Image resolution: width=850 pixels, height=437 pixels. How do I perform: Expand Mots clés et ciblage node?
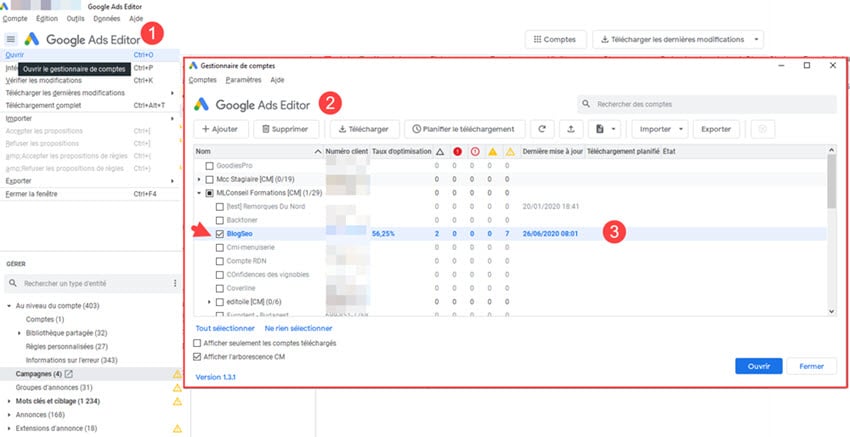(x=9, y=401)
